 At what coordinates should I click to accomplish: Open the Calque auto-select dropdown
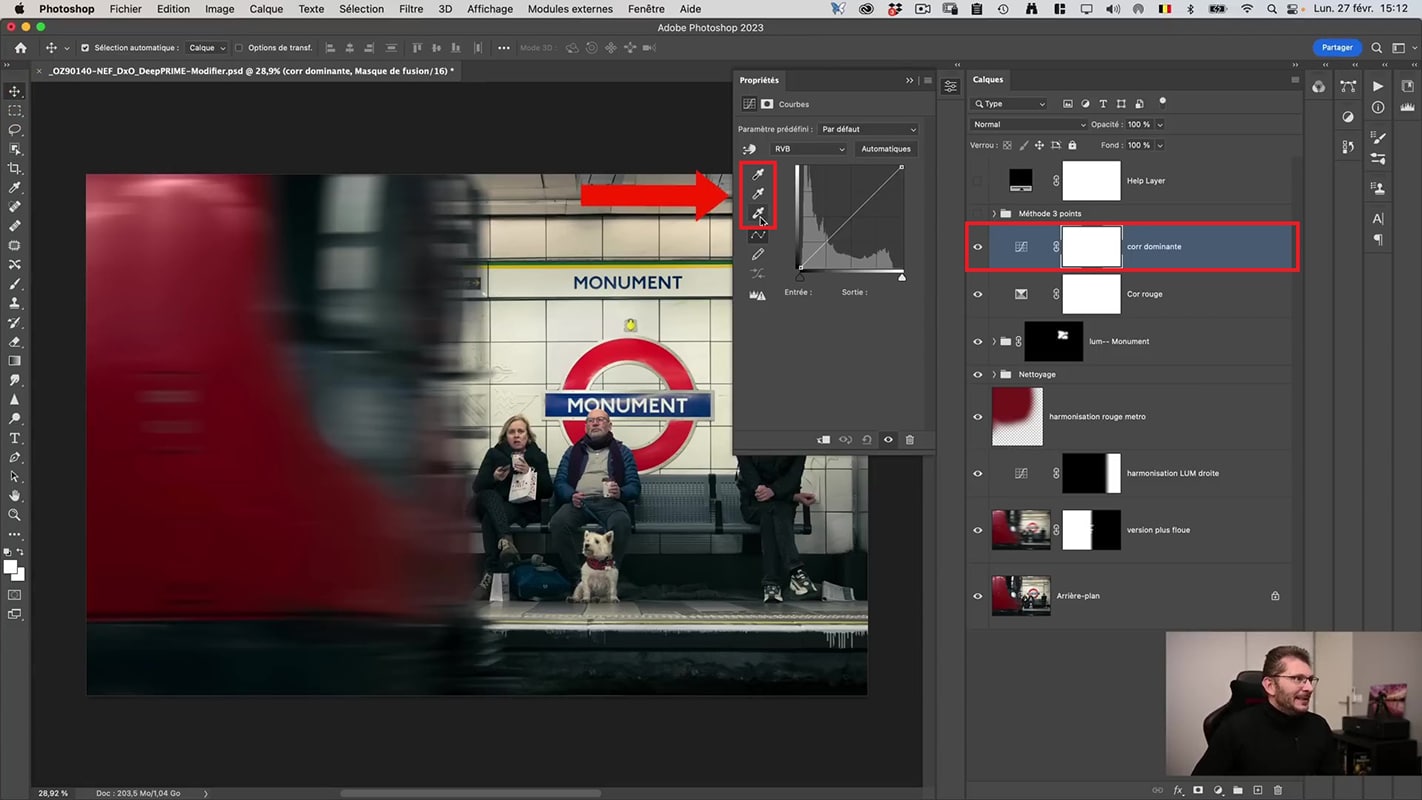pyautogui.click(x=207, y=48)
